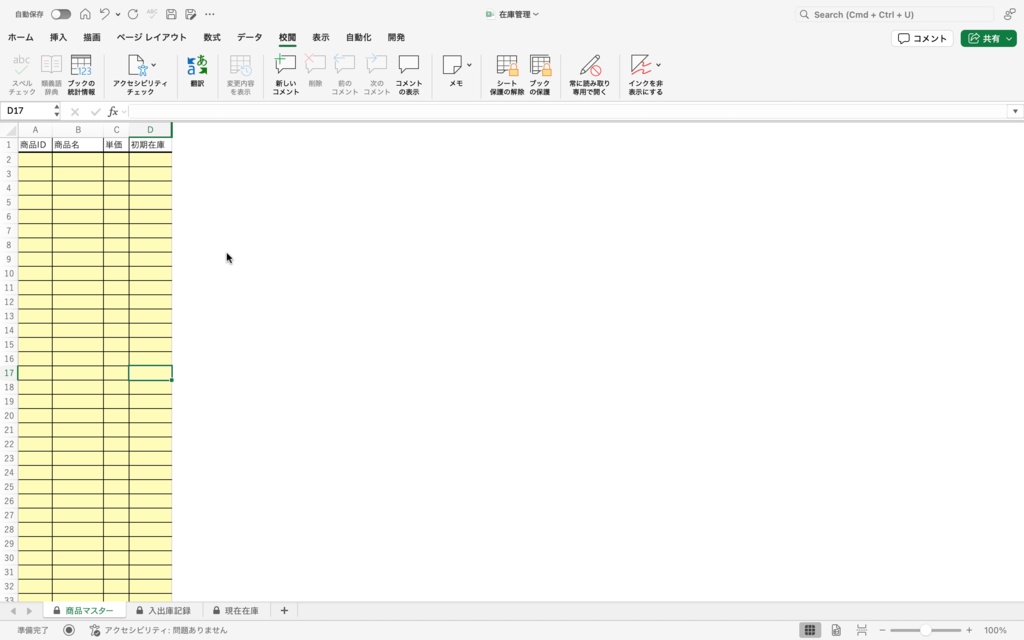The width and height of the screenshot is (1024, 640).
Task: Open the 自動化 ribbon tab
Action: (x=359, y=37)
